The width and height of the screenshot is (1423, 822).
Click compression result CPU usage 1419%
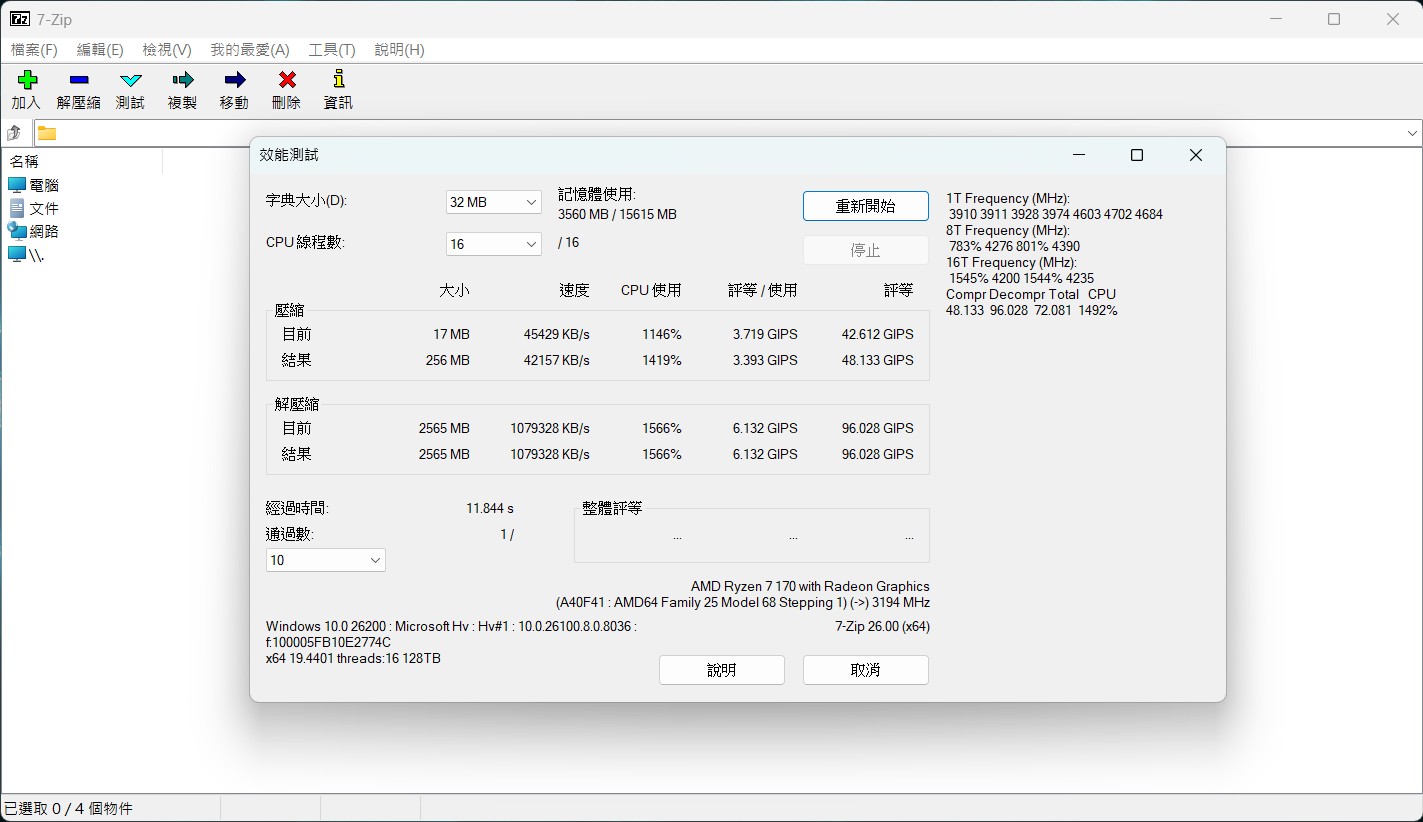[662, 360]
